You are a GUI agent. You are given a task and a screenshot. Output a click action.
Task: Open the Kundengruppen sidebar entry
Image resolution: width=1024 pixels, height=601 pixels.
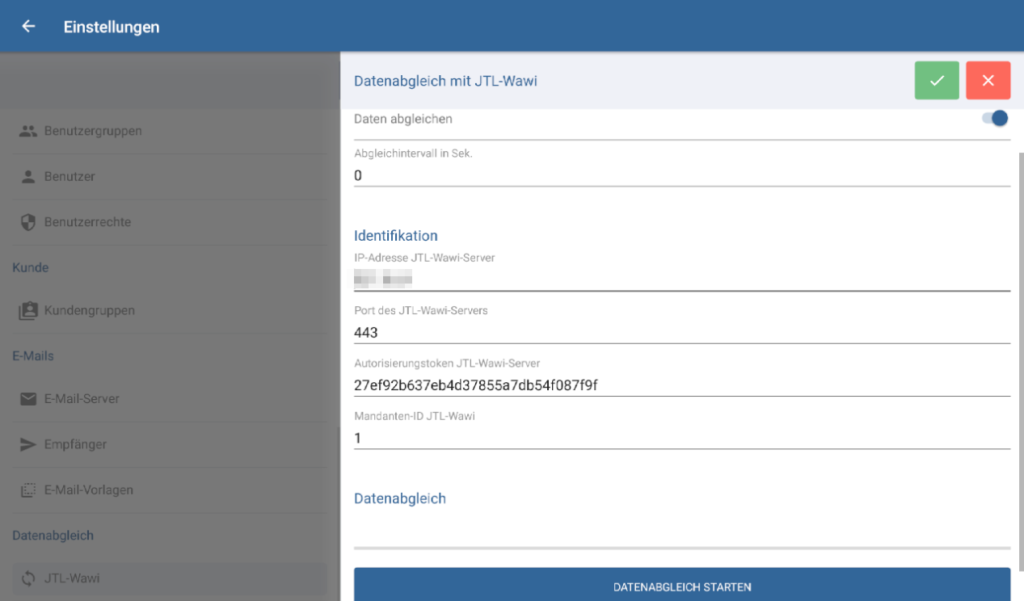click(90, 310)
